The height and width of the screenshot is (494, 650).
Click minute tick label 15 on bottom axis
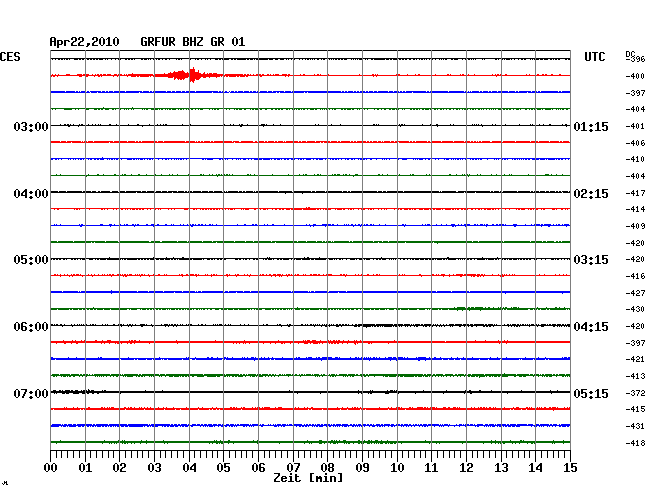click(x=570, y=468)
